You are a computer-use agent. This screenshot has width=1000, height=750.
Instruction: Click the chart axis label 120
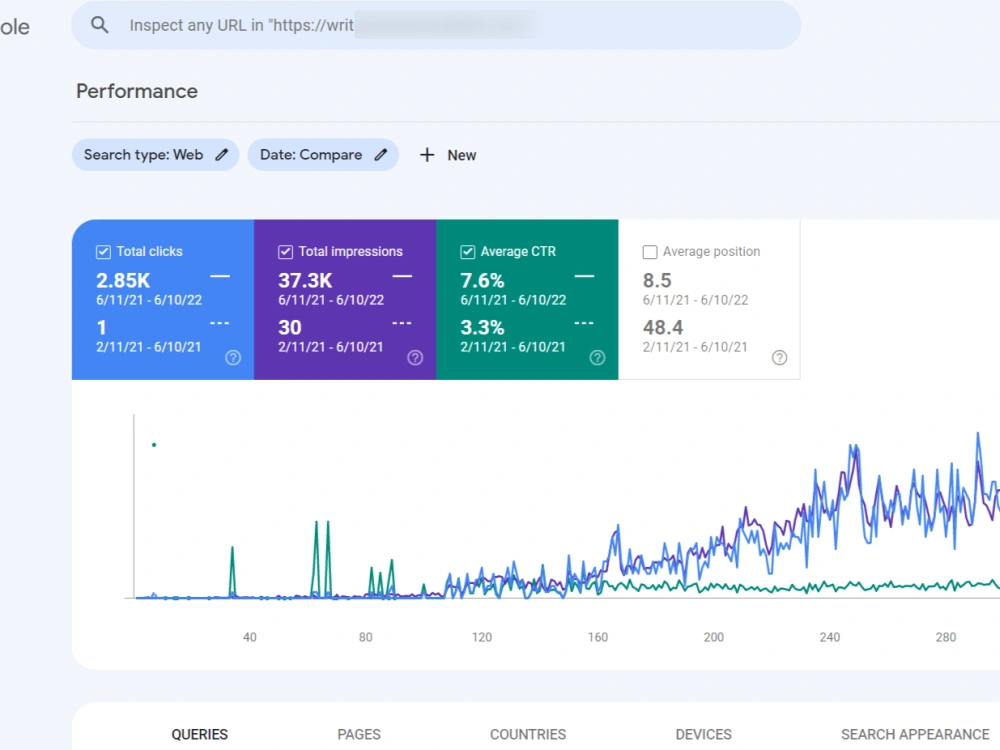click(x=482, y=637)
